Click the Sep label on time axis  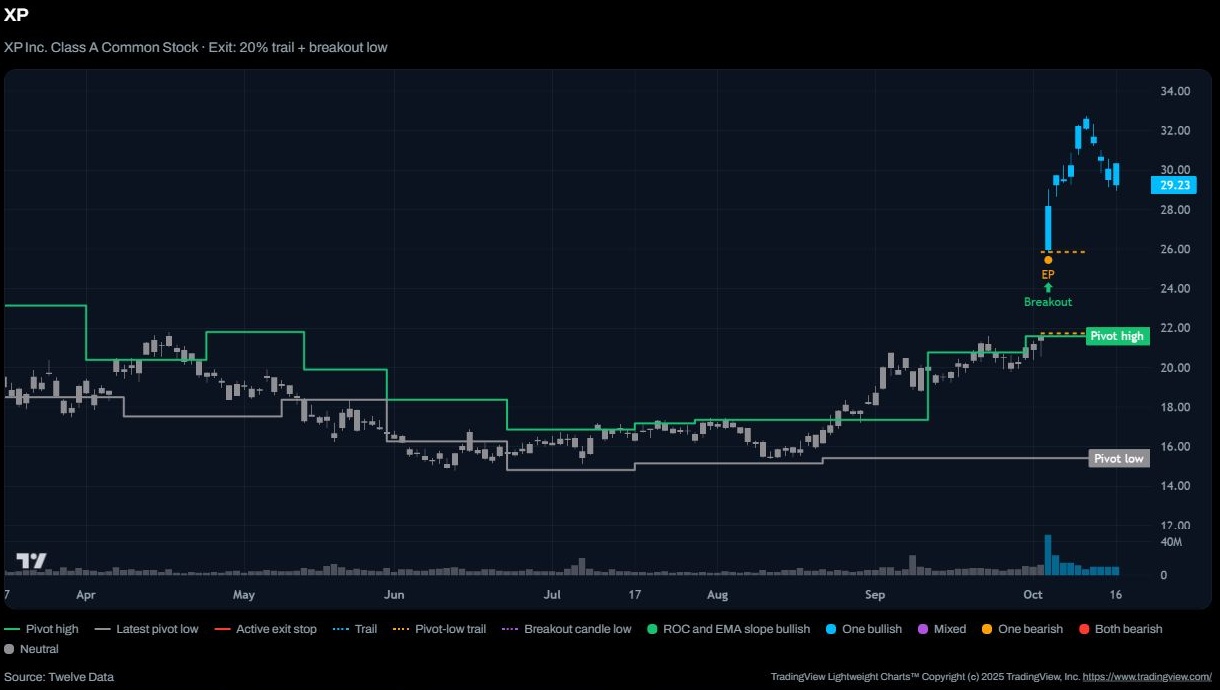875,595
